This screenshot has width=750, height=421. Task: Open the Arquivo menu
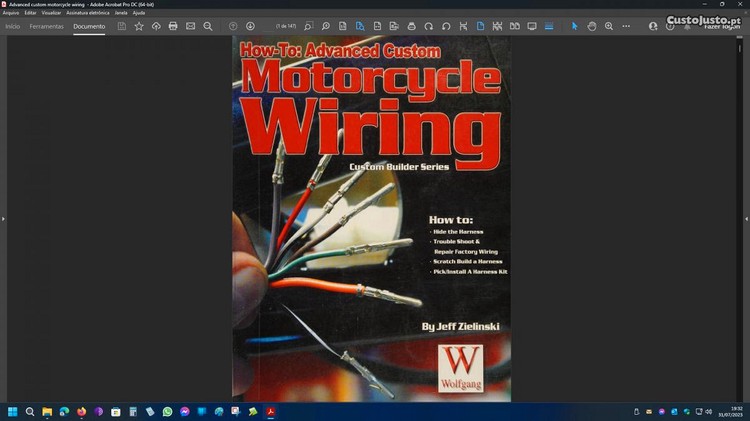pos(11,13)
